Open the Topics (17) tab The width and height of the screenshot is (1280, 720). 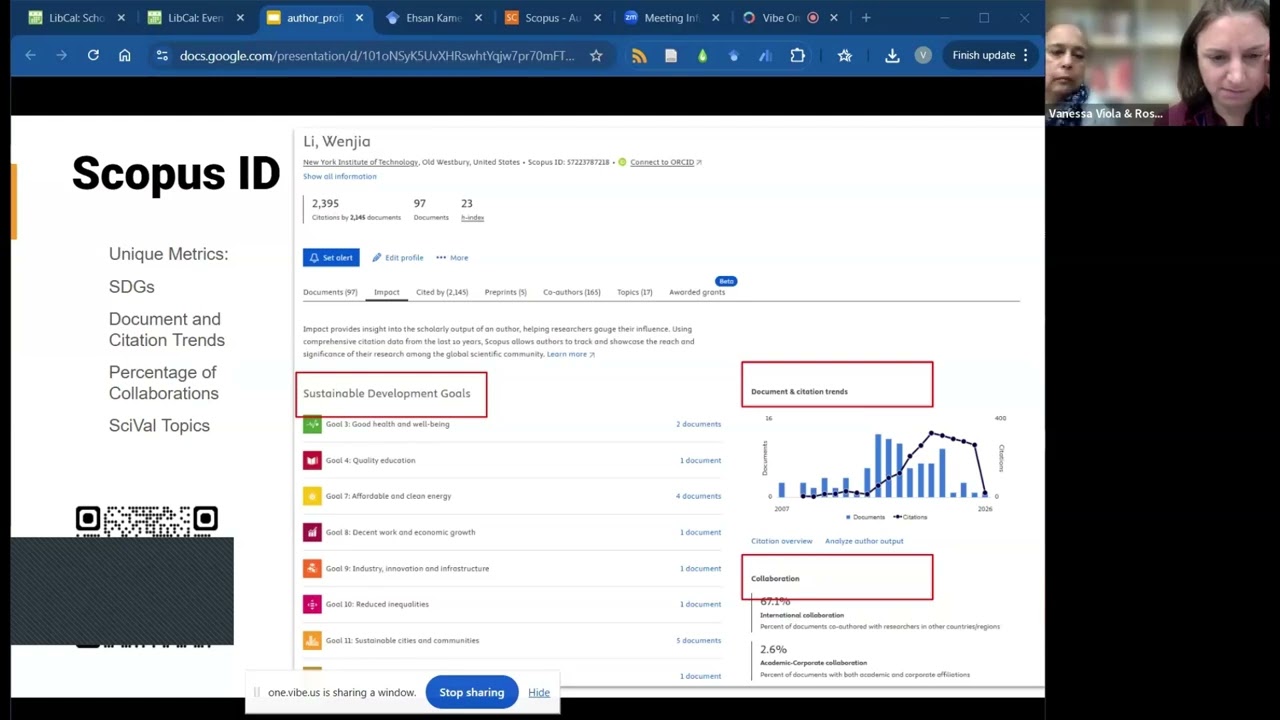click(634, 292)
